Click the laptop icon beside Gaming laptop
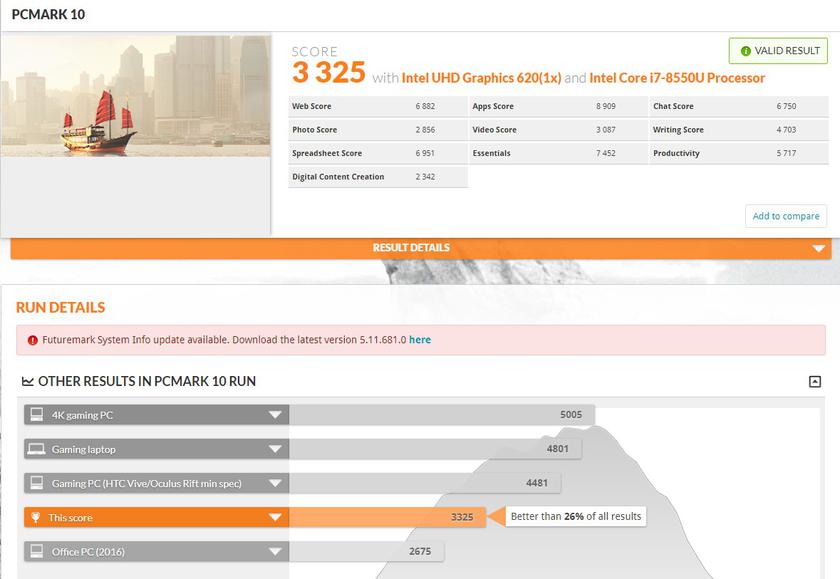 pos(36,449)
